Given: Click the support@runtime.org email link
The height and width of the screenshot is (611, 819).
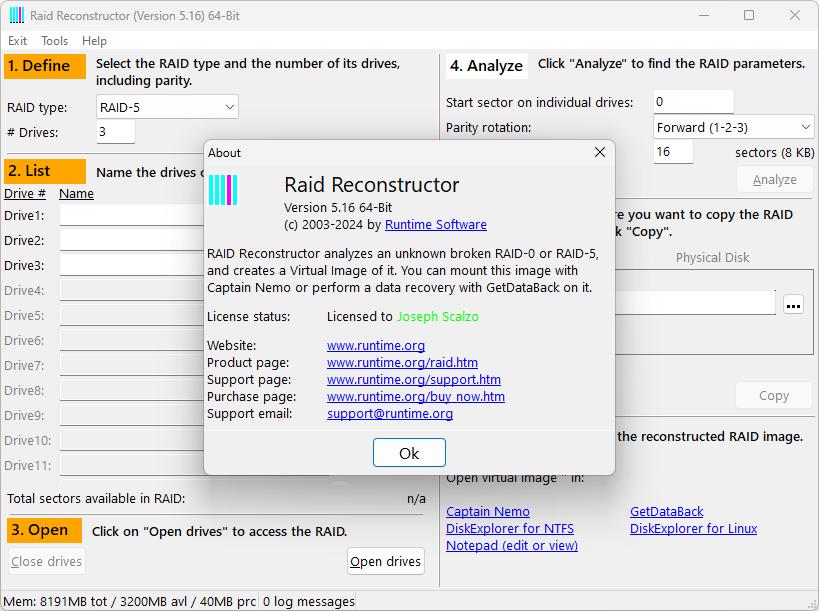Looking at the screenshot, I should [x=390, y=414].
